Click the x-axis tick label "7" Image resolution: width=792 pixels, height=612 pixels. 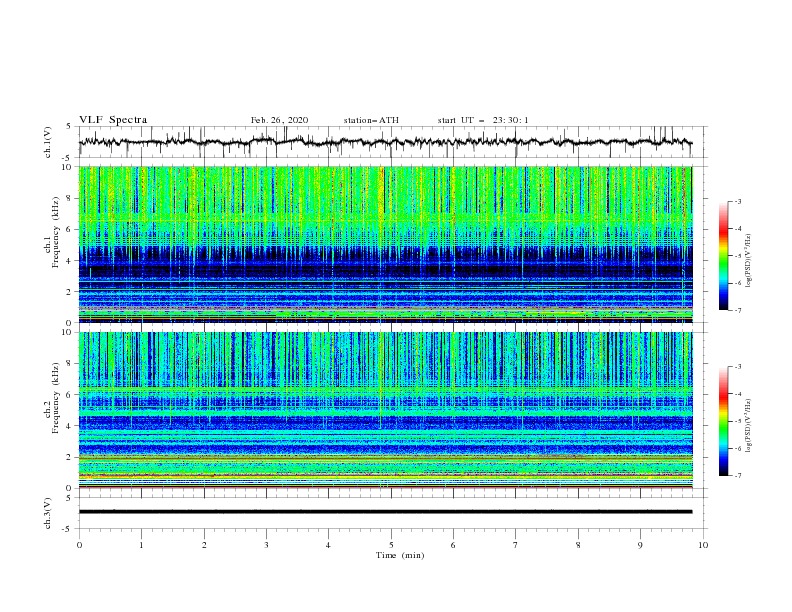click(x=516, y=545)
